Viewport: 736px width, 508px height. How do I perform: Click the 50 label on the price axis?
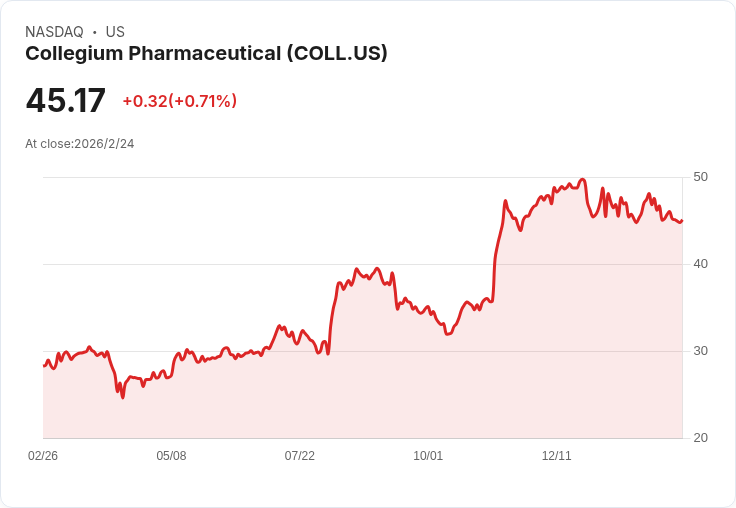tap(700, 177)
